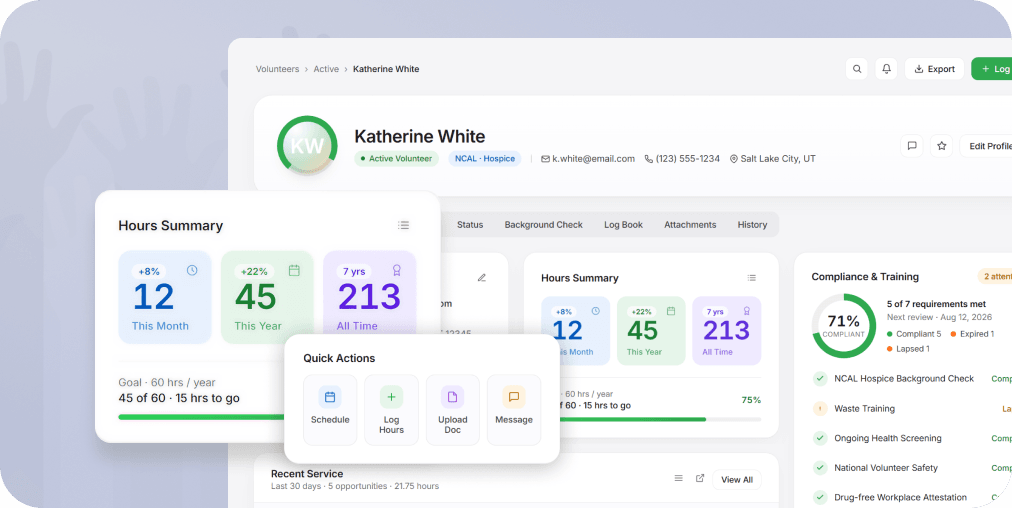
Task: Click the Edit Profile button
Action: (987, 146)
